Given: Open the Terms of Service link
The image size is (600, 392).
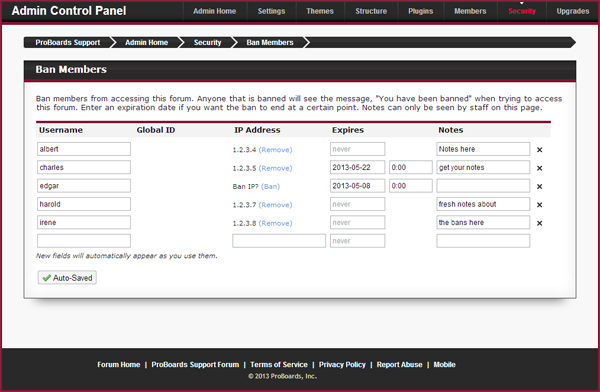Looking at the screenshot, I should tap(279, 364).
